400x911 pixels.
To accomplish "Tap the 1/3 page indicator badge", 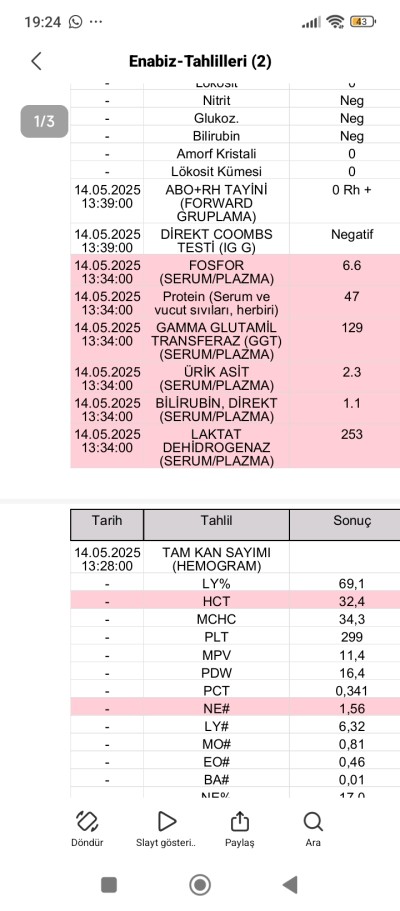I will [44, 121].
